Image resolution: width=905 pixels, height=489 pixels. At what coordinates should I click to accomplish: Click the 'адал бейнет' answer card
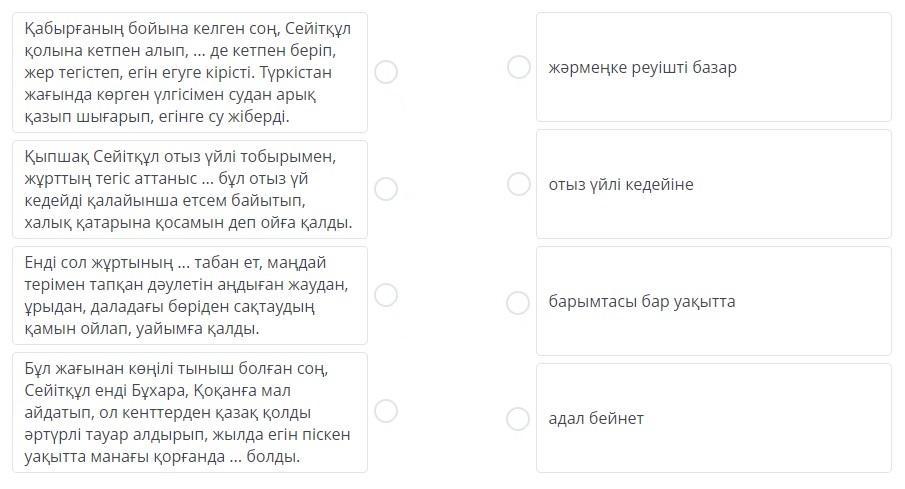[713, 418]
